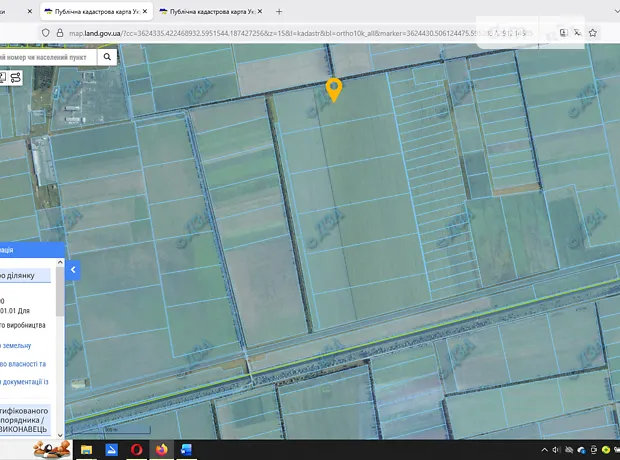This screenshot has width=620, height=460.
Task: Open File Explorer from taskbar
Action: (86, 450)
